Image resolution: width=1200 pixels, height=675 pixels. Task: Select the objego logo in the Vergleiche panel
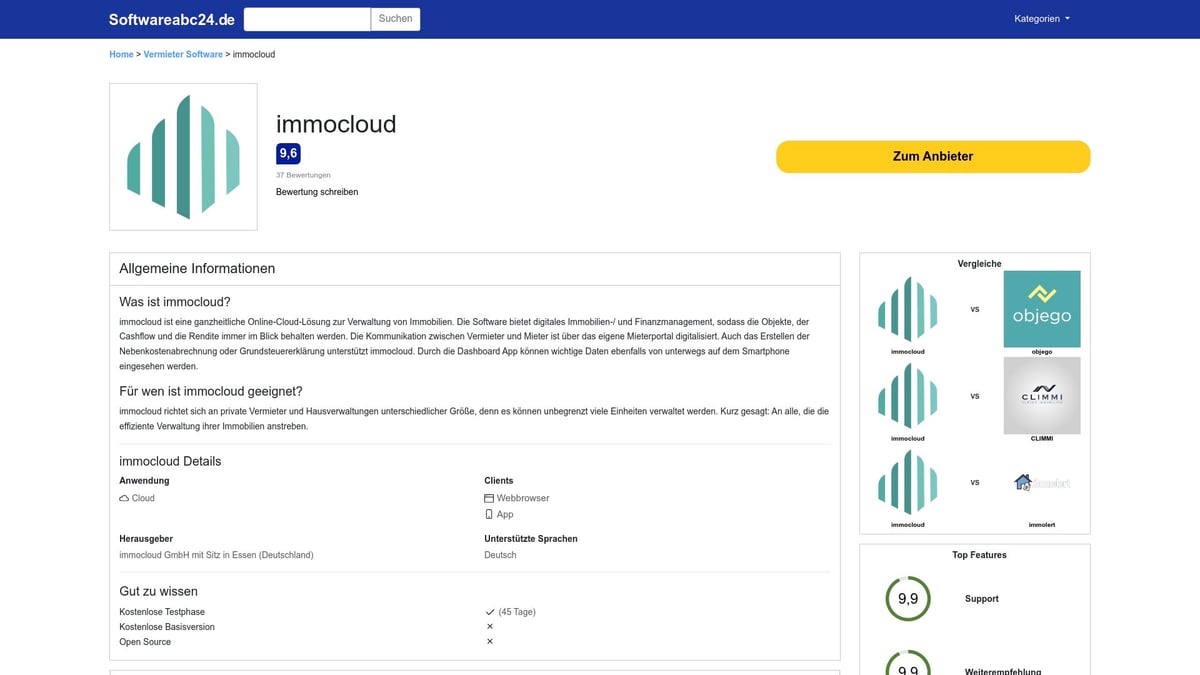[1042, 309]
